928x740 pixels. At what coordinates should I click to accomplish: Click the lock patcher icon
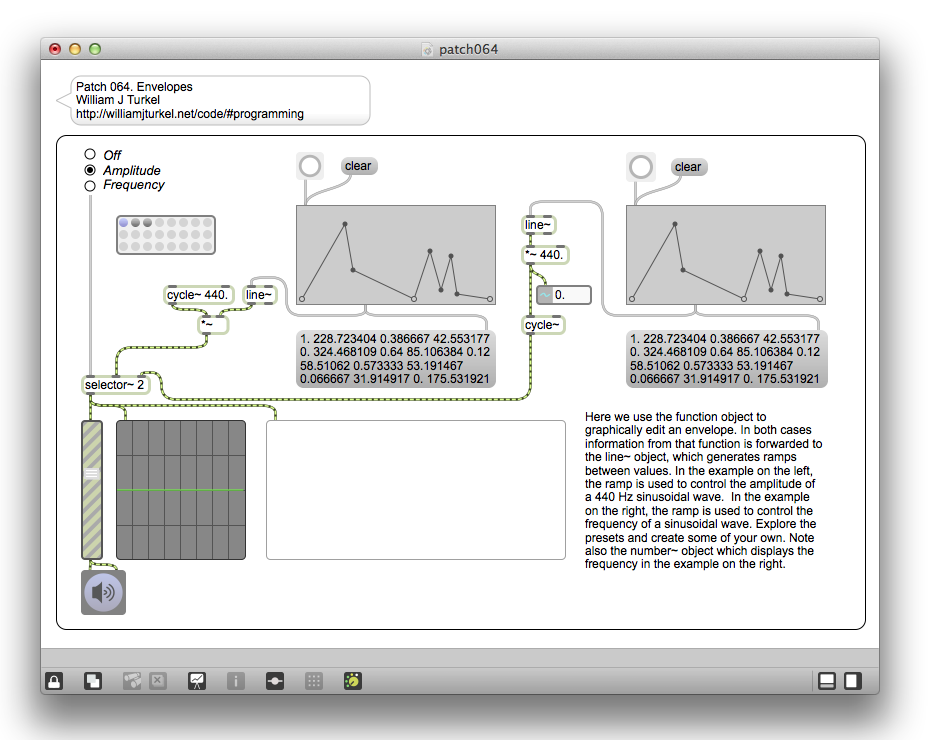point(54,681)
